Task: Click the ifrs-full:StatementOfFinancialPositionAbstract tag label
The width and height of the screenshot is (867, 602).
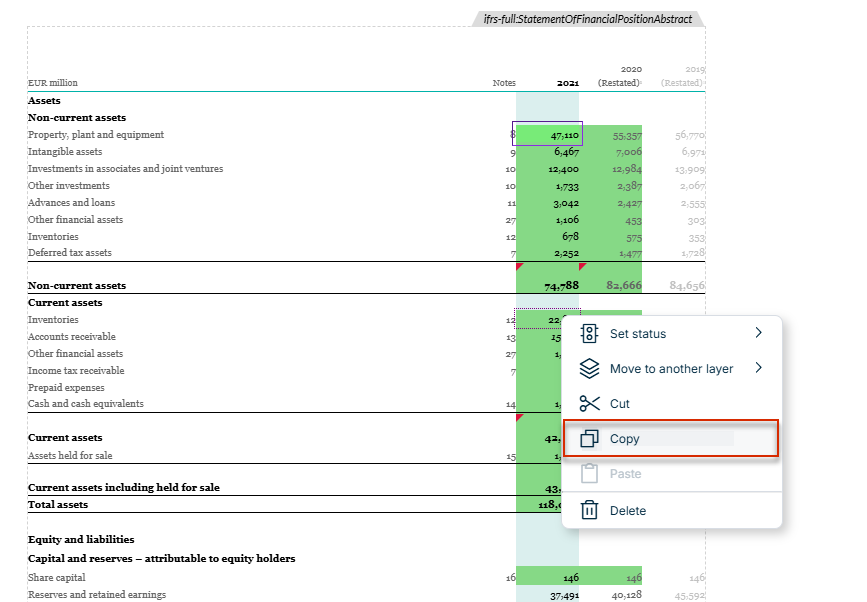Action: (588, 19)
